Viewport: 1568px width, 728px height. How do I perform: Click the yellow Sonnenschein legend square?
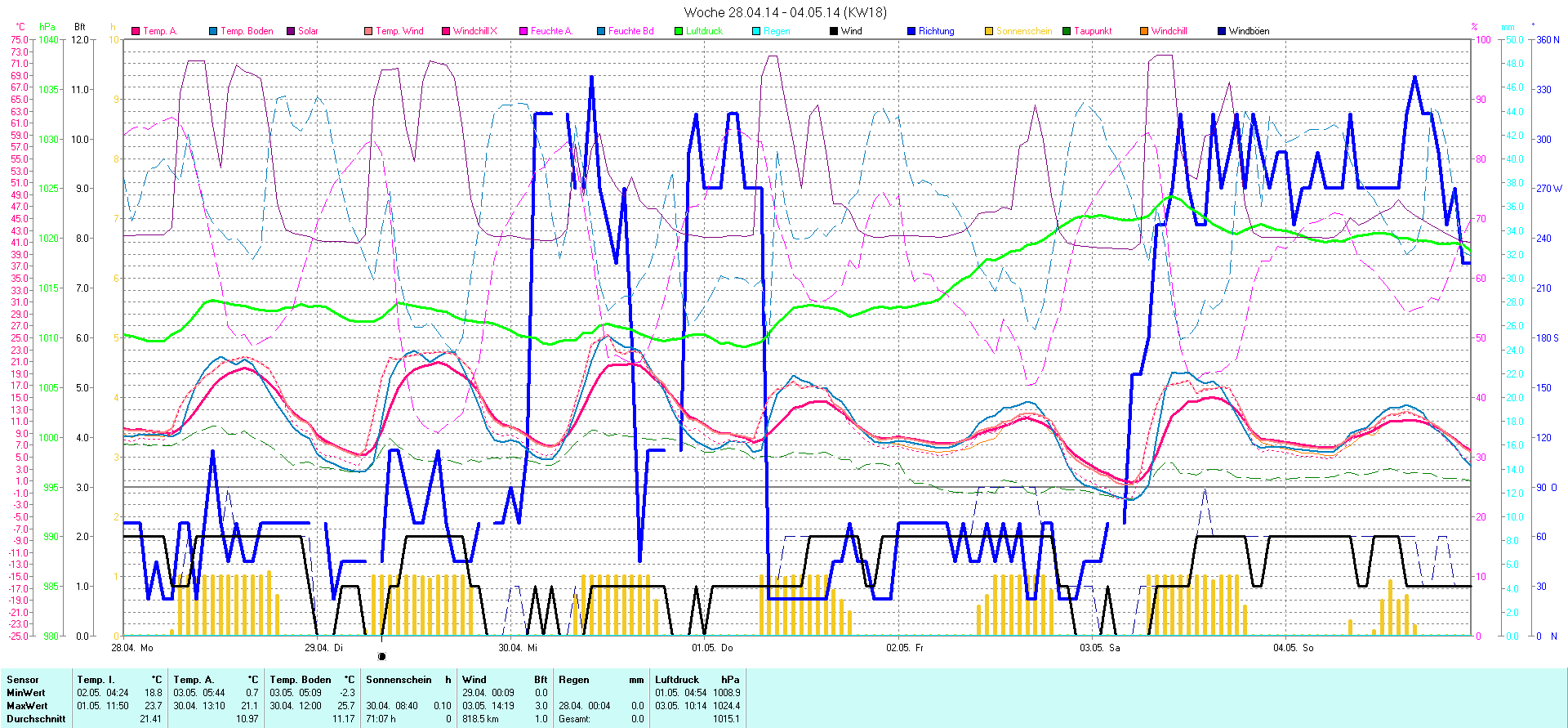pyautogui.click(x=989, y=31)
